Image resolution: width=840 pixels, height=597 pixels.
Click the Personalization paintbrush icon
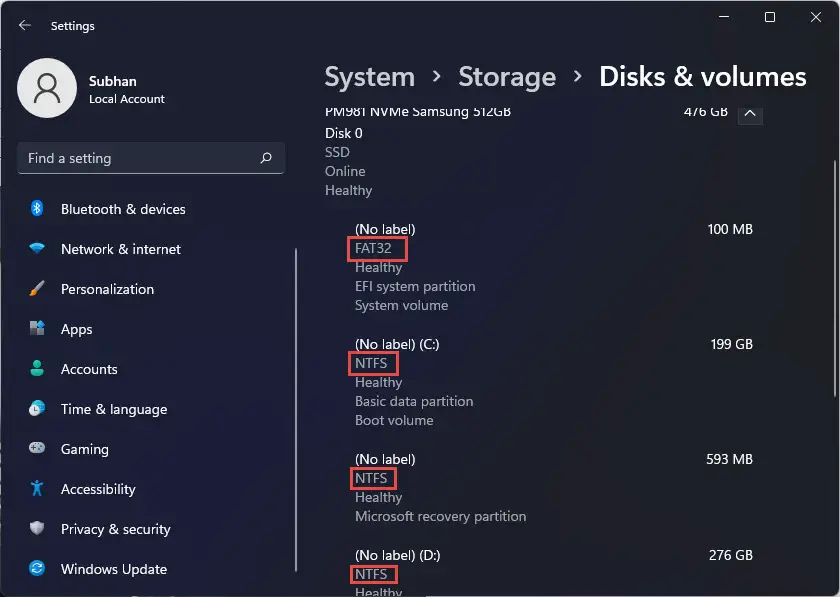(x=37, y=288)
